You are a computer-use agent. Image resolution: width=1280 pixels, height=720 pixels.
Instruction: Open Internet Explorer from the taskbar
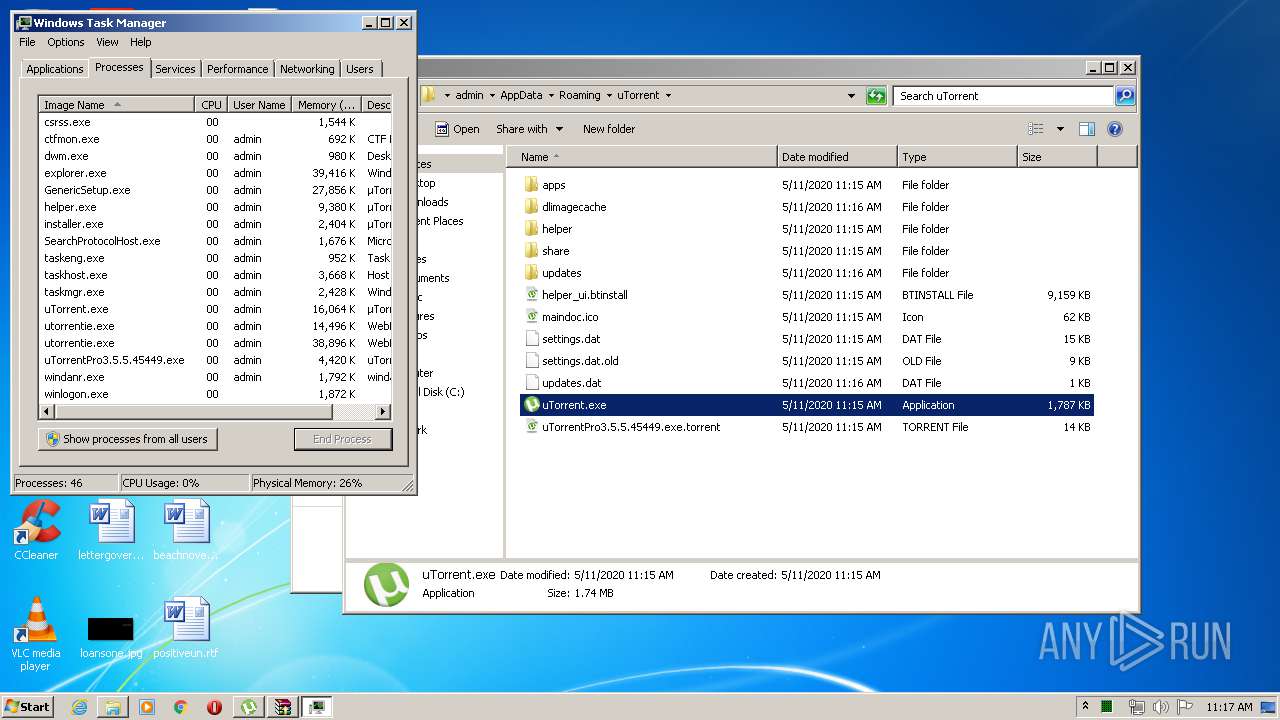coord(80,707)
